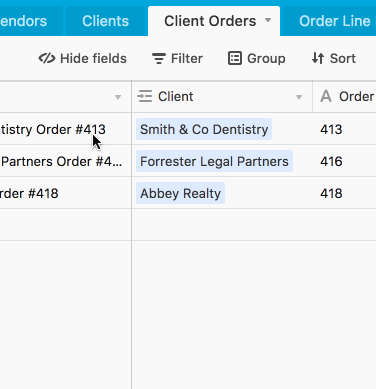376x389 pixels.
Task: Open the Client column dropdown arrow
Action: 299,97
